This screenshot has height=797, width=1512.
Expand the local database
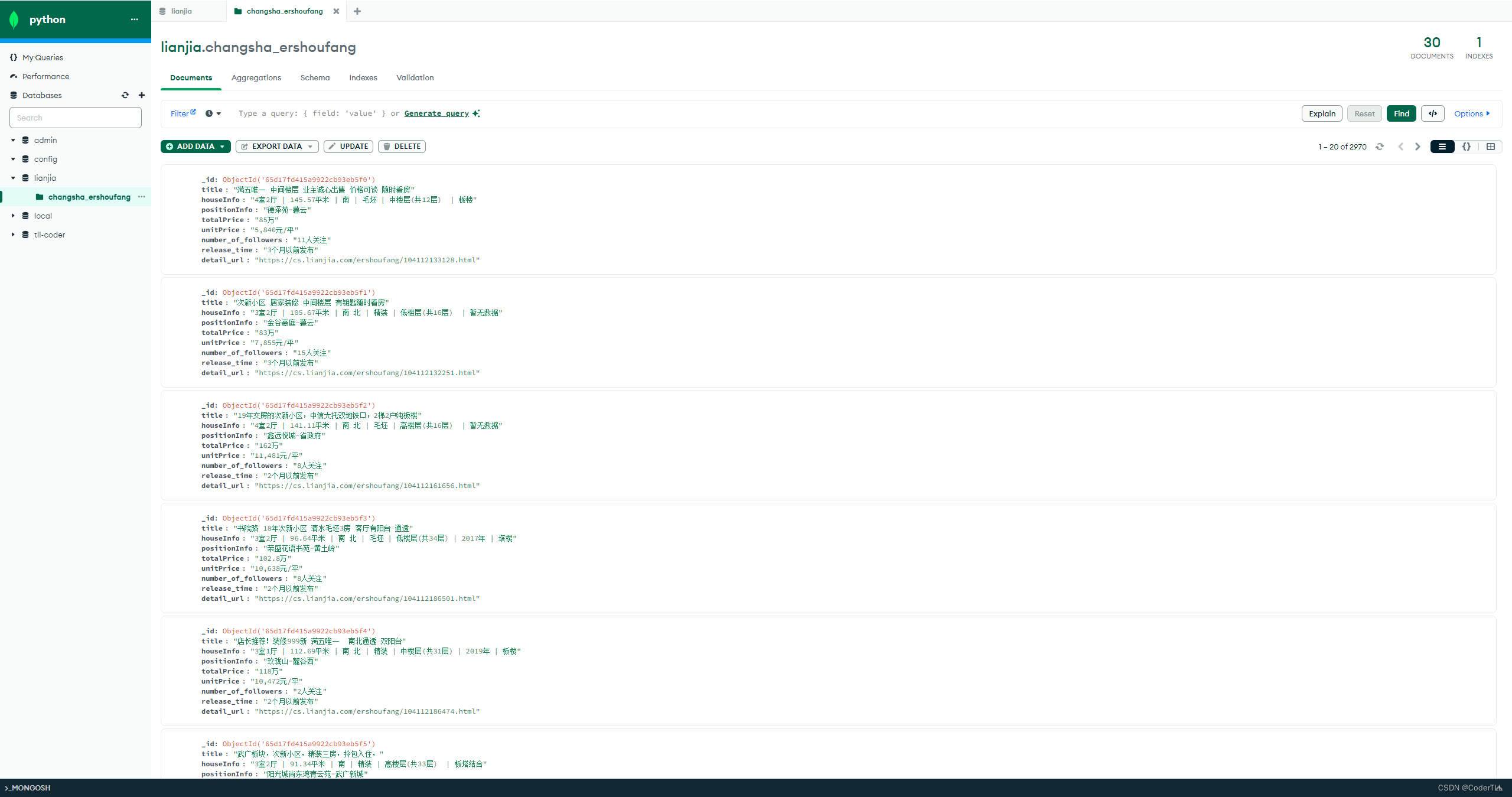pyautogui.click(x=13, y=216)
